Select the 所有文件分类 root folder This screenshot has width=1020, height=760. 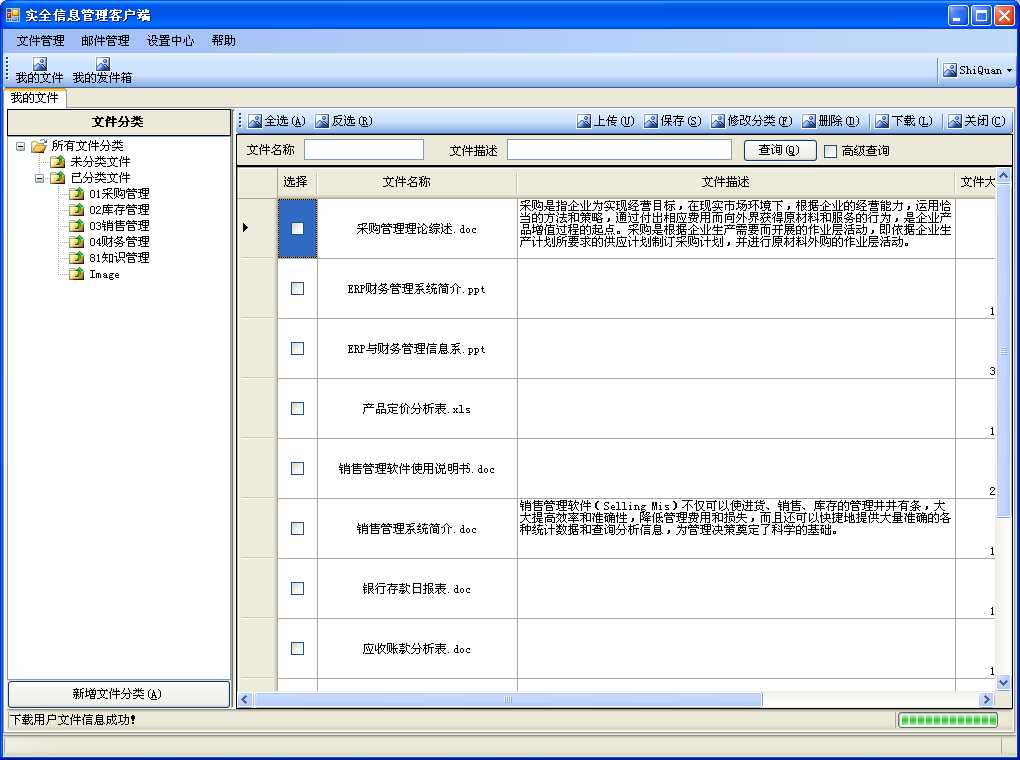click(x=77, y=146)
